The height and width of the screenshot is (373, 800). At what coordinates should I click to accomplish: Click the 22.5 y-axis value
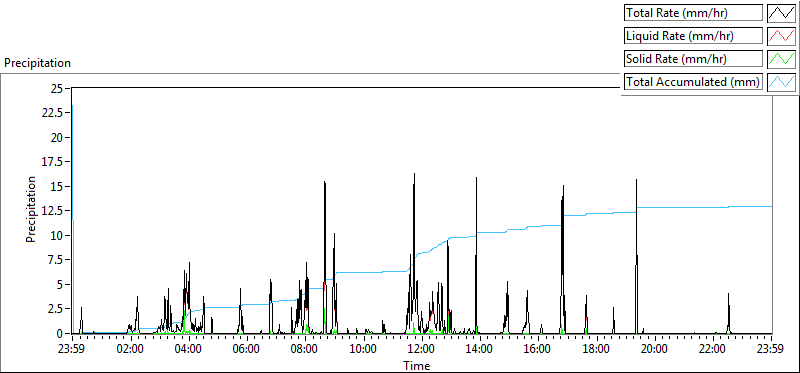pyautogui.click(x=52, y=113)
